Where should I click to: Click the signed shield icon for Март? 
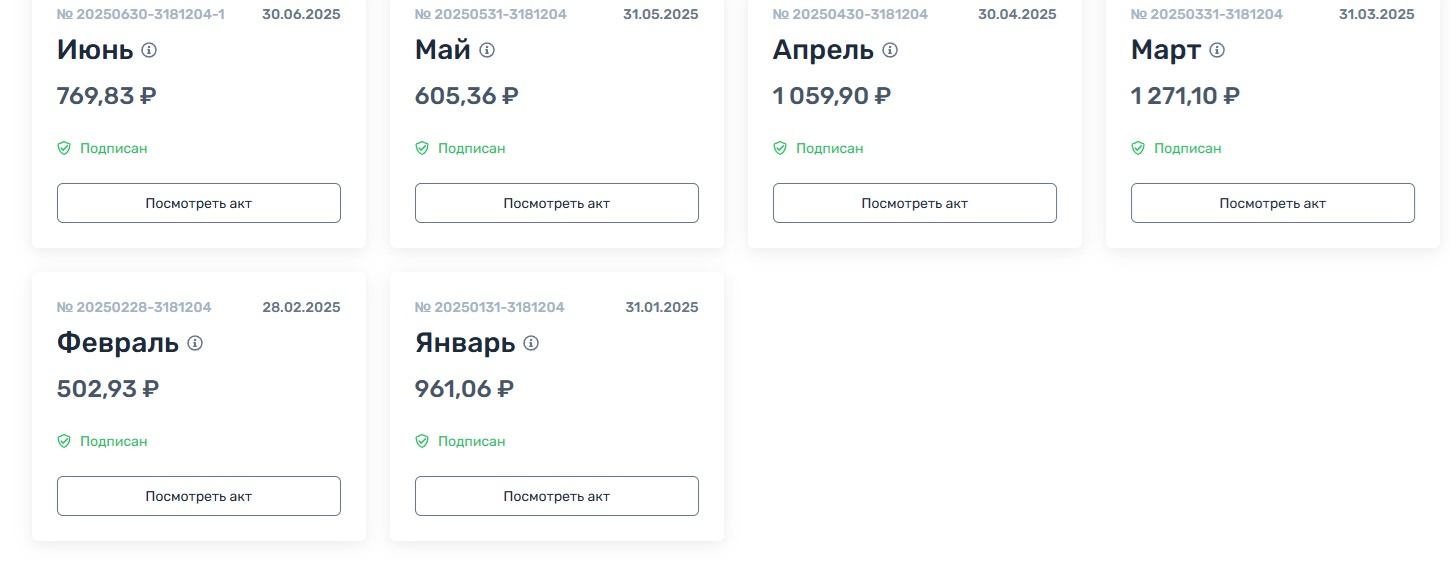pos(1138,148)
